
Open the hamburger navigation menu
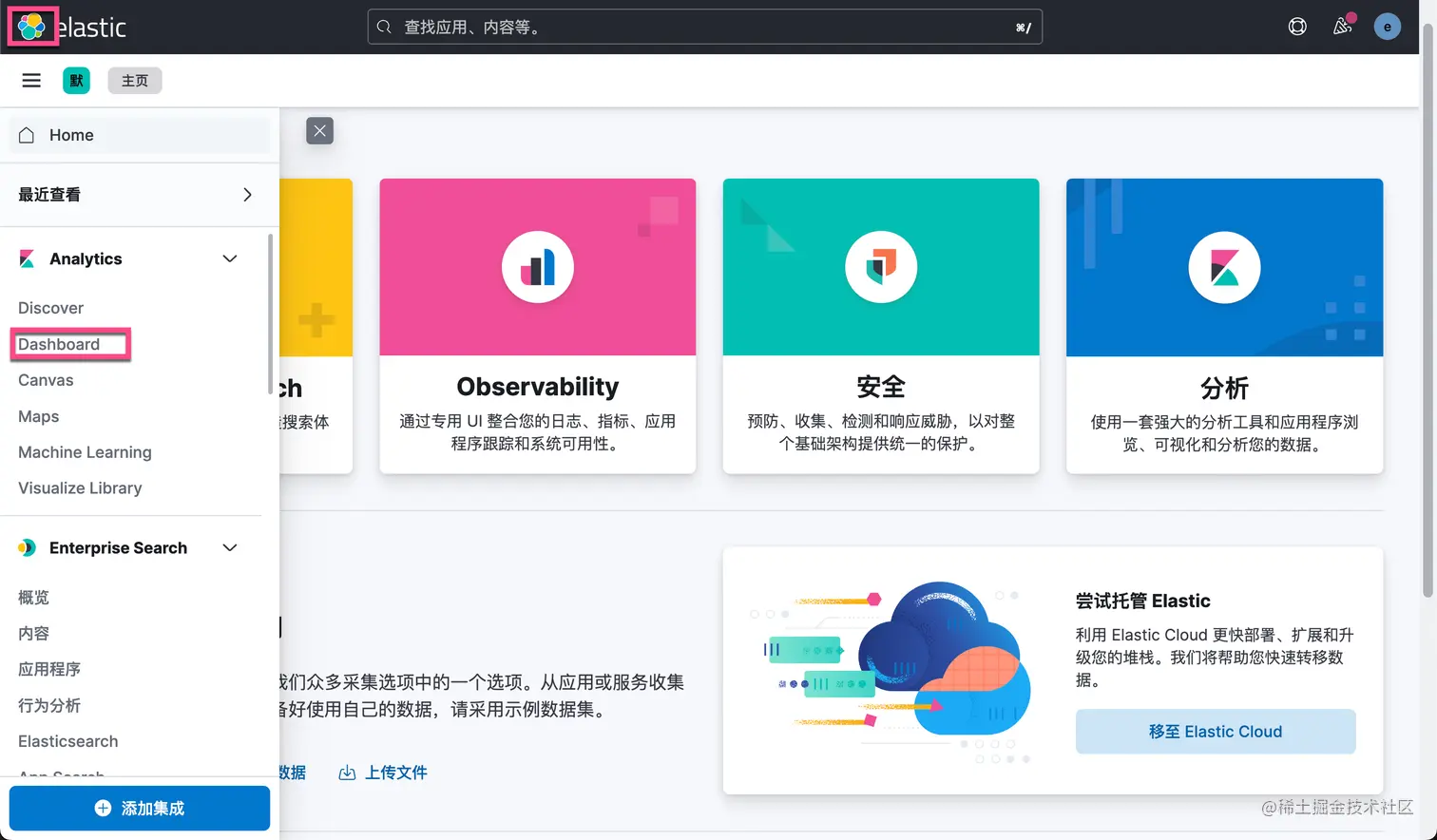coord(31,81)
